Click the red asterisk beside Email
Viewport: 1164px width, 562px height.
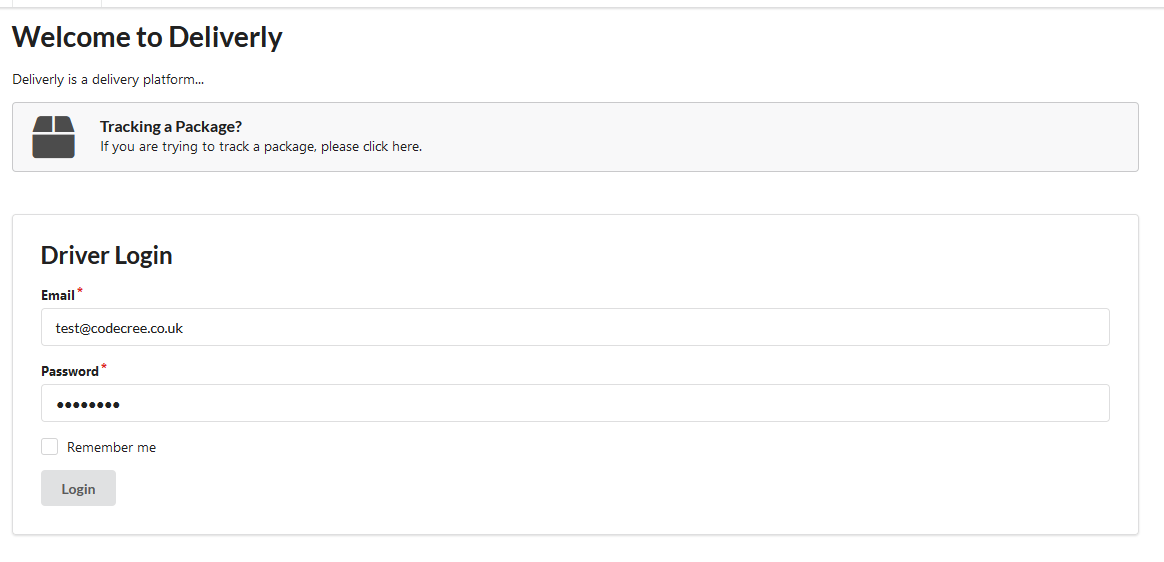pyautogui.click(x=80, y=292)
